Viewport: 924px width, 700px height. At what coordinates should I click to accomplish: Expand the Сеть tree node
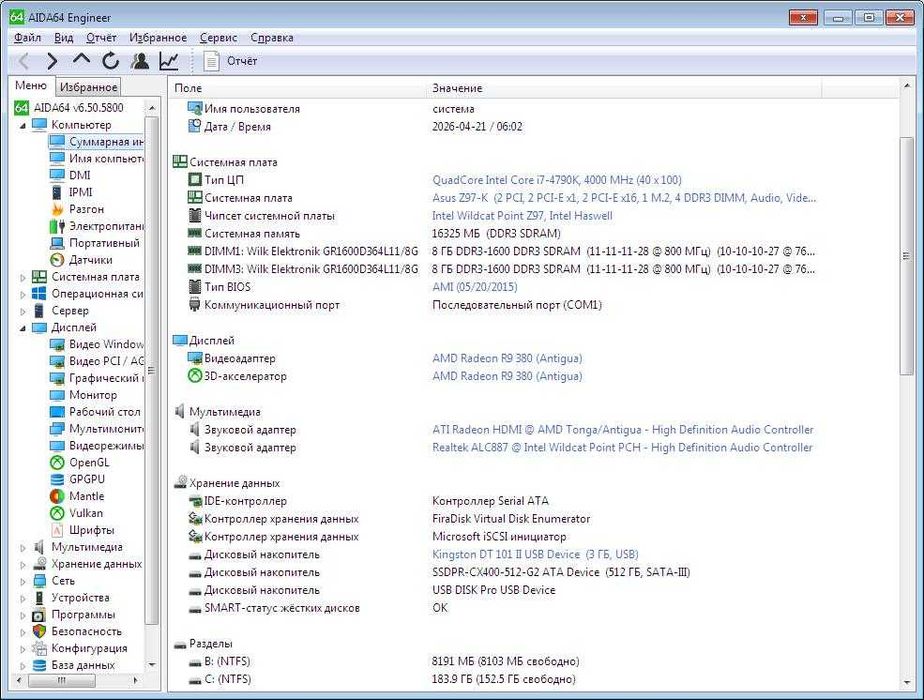[23, 581]
